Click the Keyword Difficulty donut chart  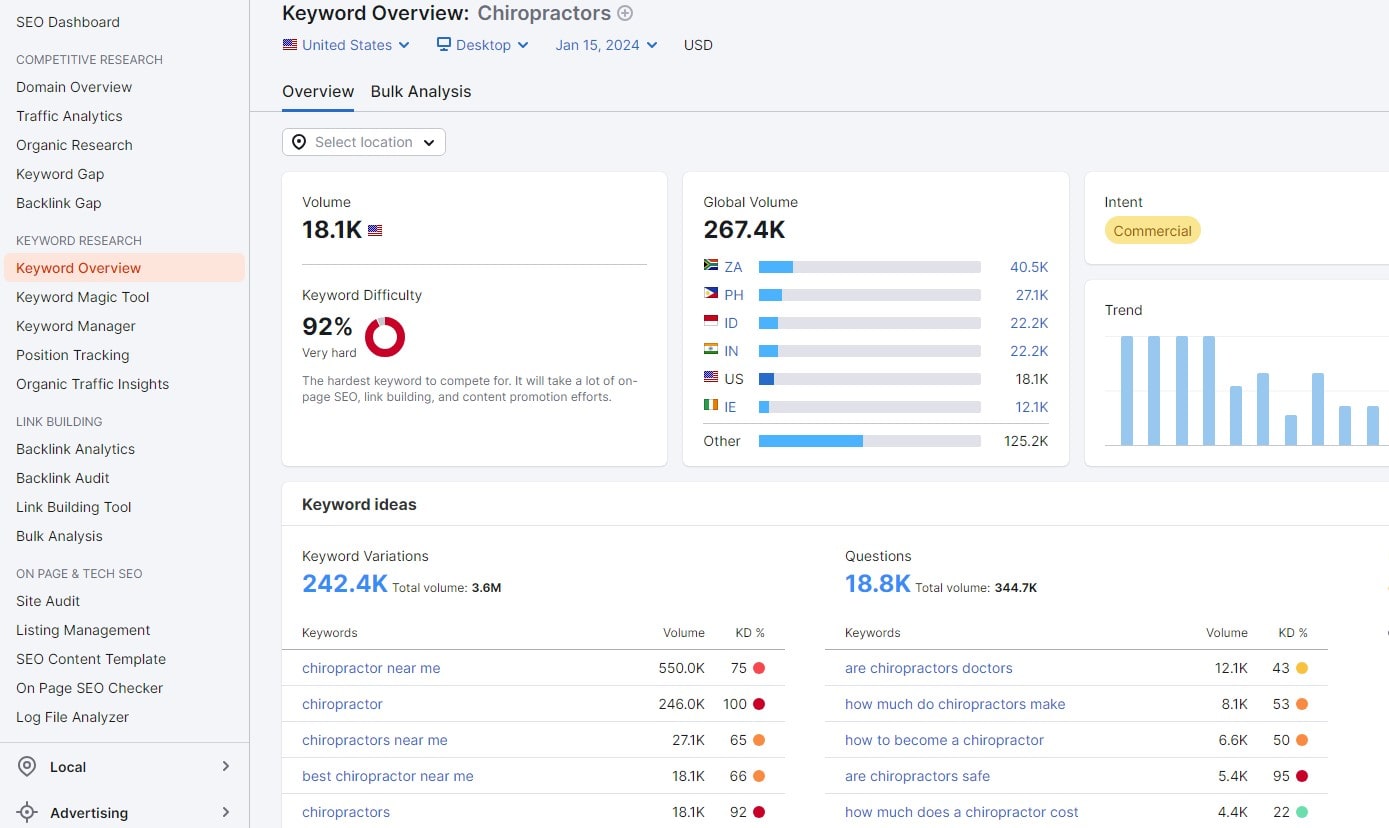[385, 337]
